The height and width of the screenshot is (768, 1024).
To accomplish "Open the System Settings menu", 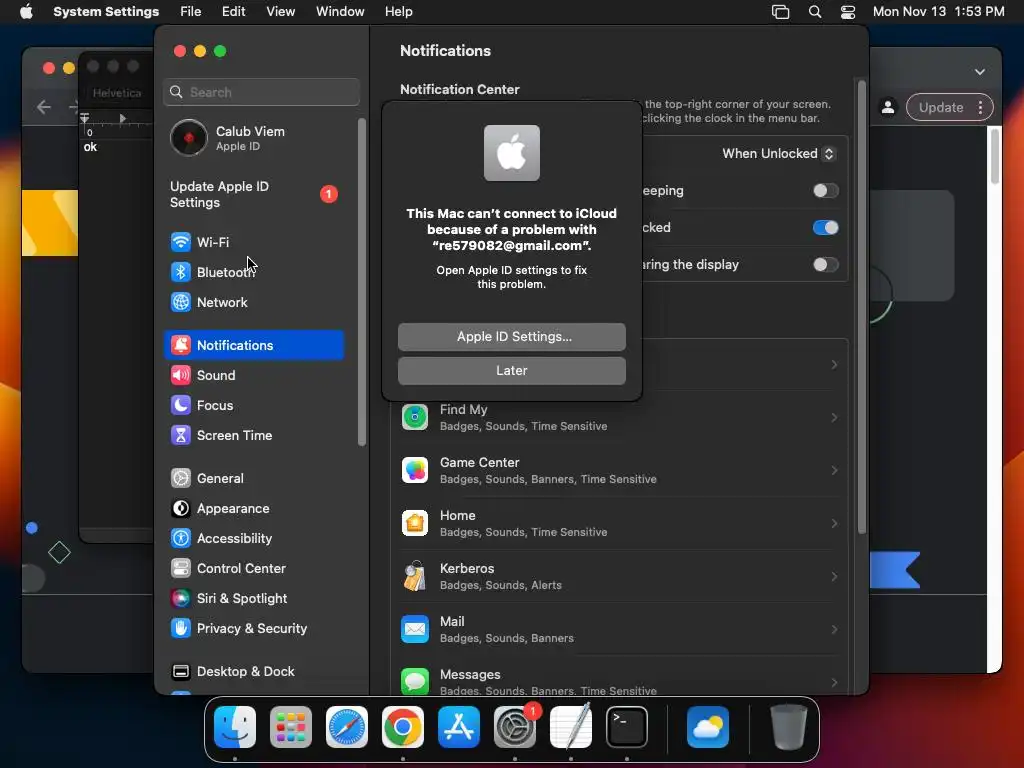I will point(106,12).
